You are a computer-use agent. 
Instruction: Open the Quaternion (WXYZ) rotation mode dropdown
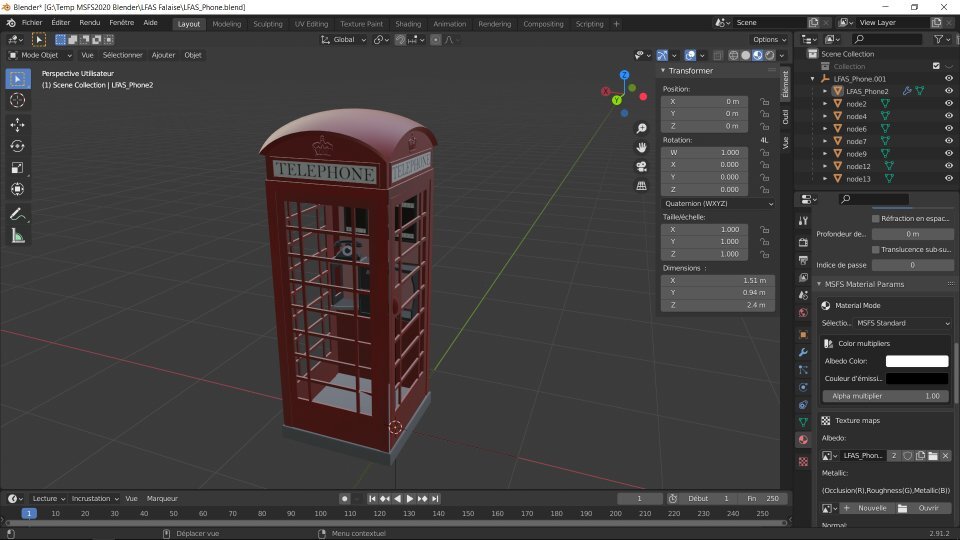(718, 203)
